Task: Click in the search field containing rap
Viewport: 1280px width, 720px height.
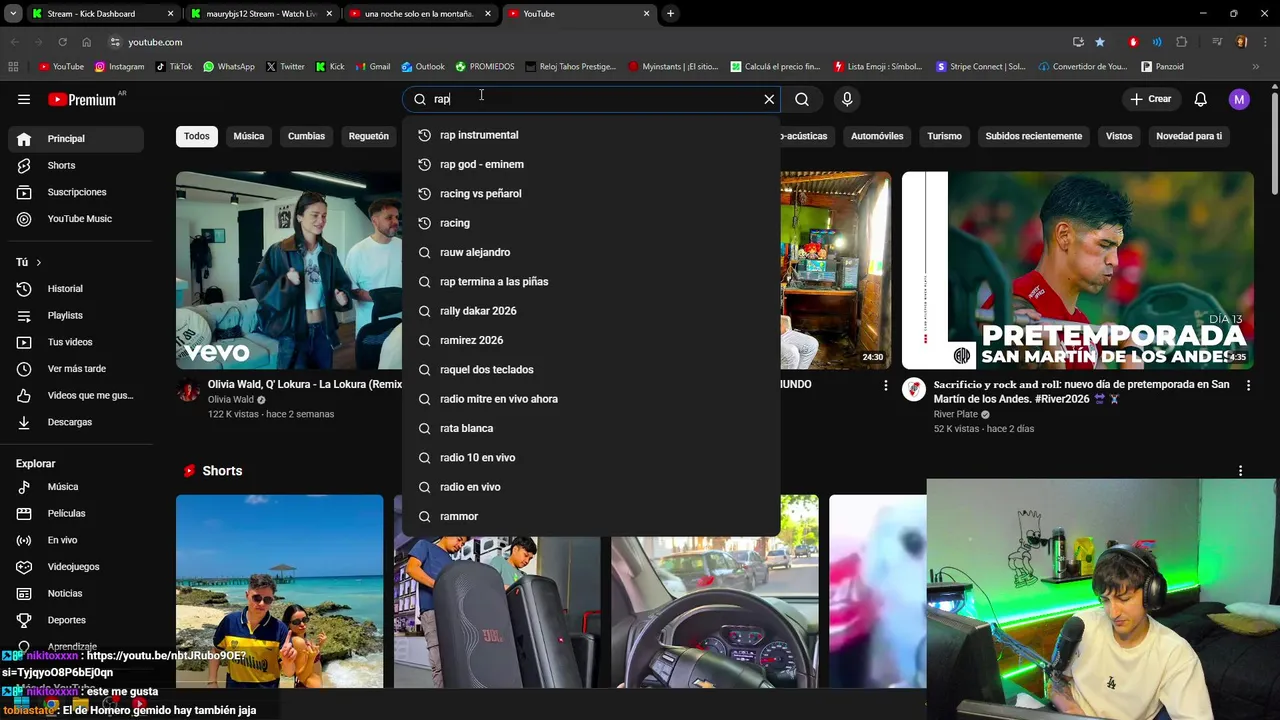Action: pyautogui.click(x=592, y=99)
